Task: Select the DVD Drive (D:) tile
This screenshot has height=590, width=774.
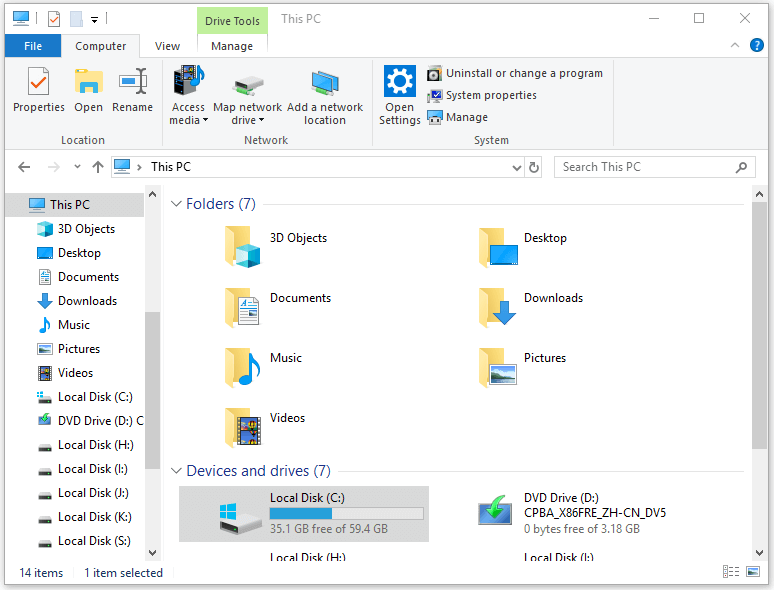Action: 572,513
